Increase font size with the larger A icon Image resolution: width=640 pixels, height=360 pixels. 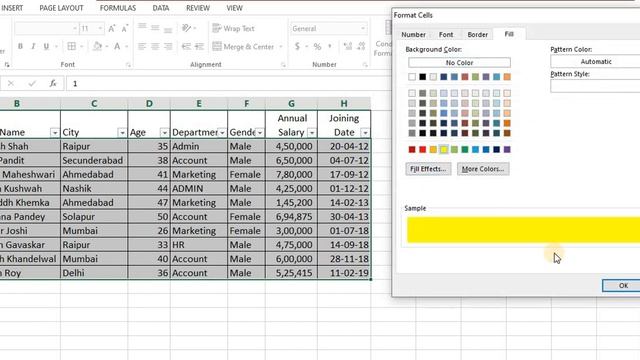(x=111, y=29)
